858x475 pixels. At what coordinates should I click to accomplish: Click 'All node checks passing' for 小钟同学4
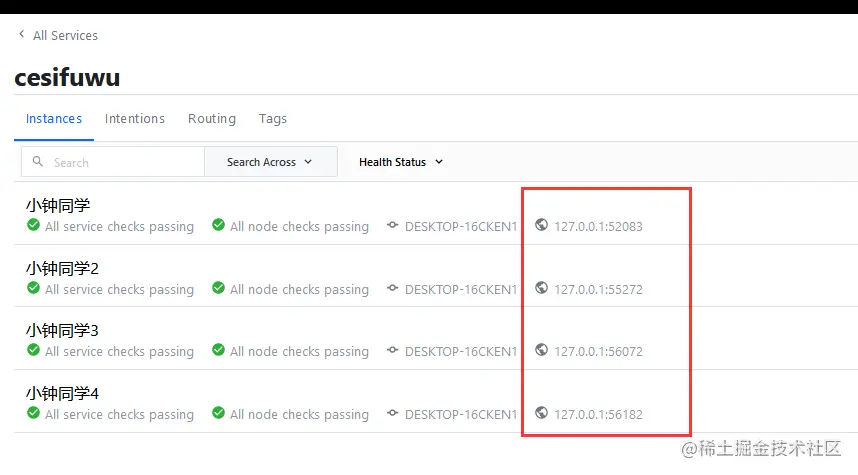tap(299, 414)
